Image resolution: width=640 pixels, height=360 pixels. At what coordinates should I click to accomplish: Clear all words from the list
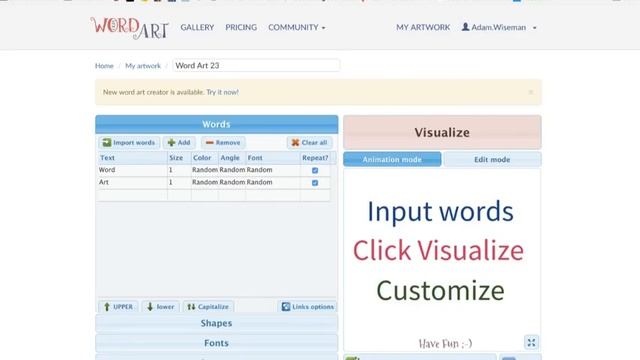click(x=309, y=142)
